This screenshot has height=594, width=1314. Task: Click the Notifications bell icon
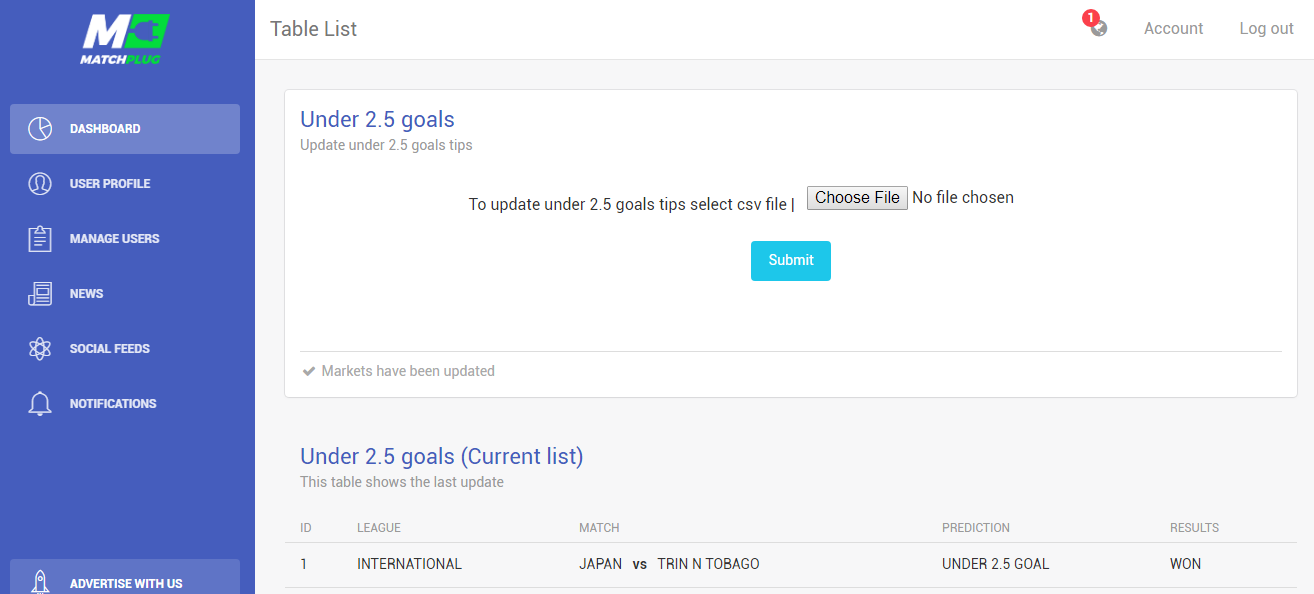[x=40, y=404]
